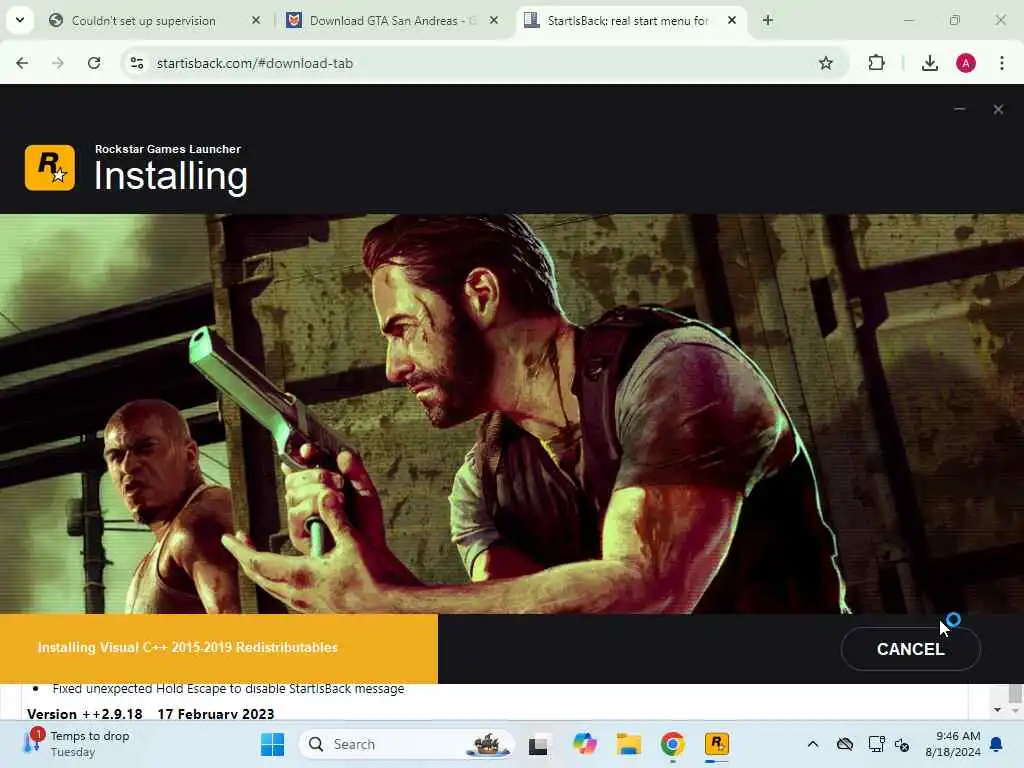Select Rockstar Games Launcher taskbar icon
1024x768 pixels.
[x=716, y=744]
